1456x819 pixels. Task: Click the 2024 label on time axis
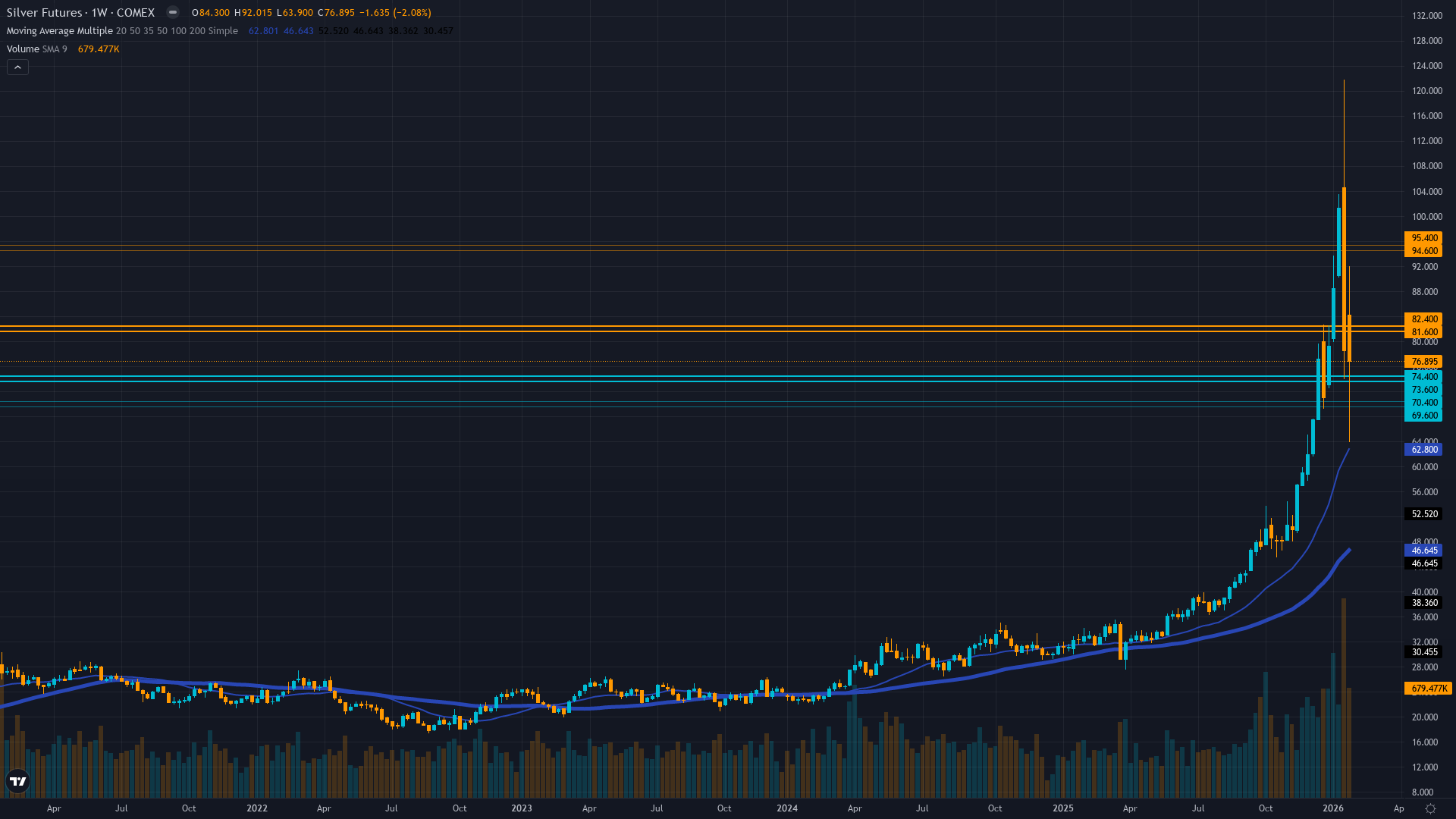(787, 808)
